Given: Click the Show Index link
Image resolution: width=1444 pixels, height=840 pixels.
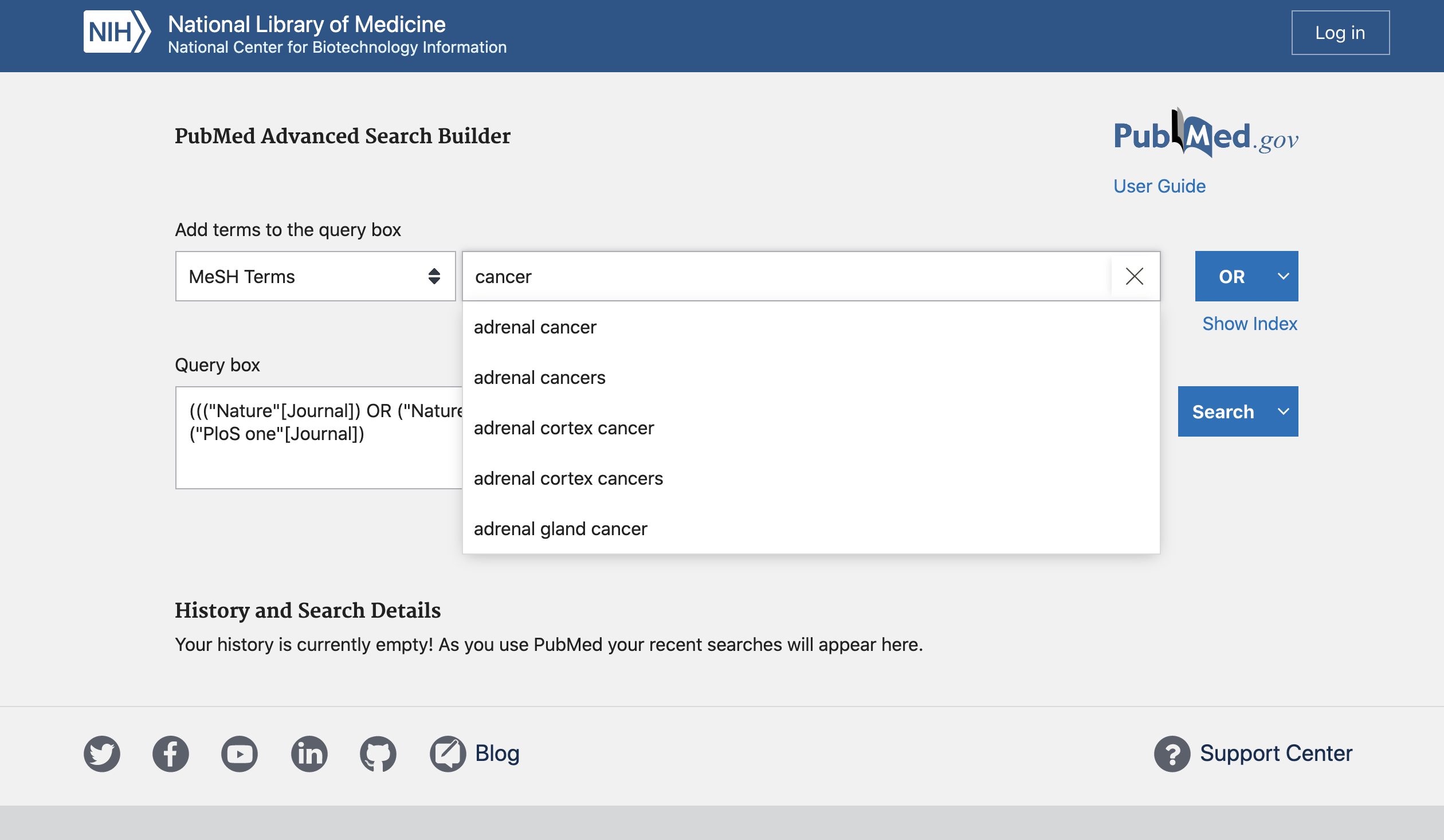Looking at the screenshot, I should point(1249,324).
